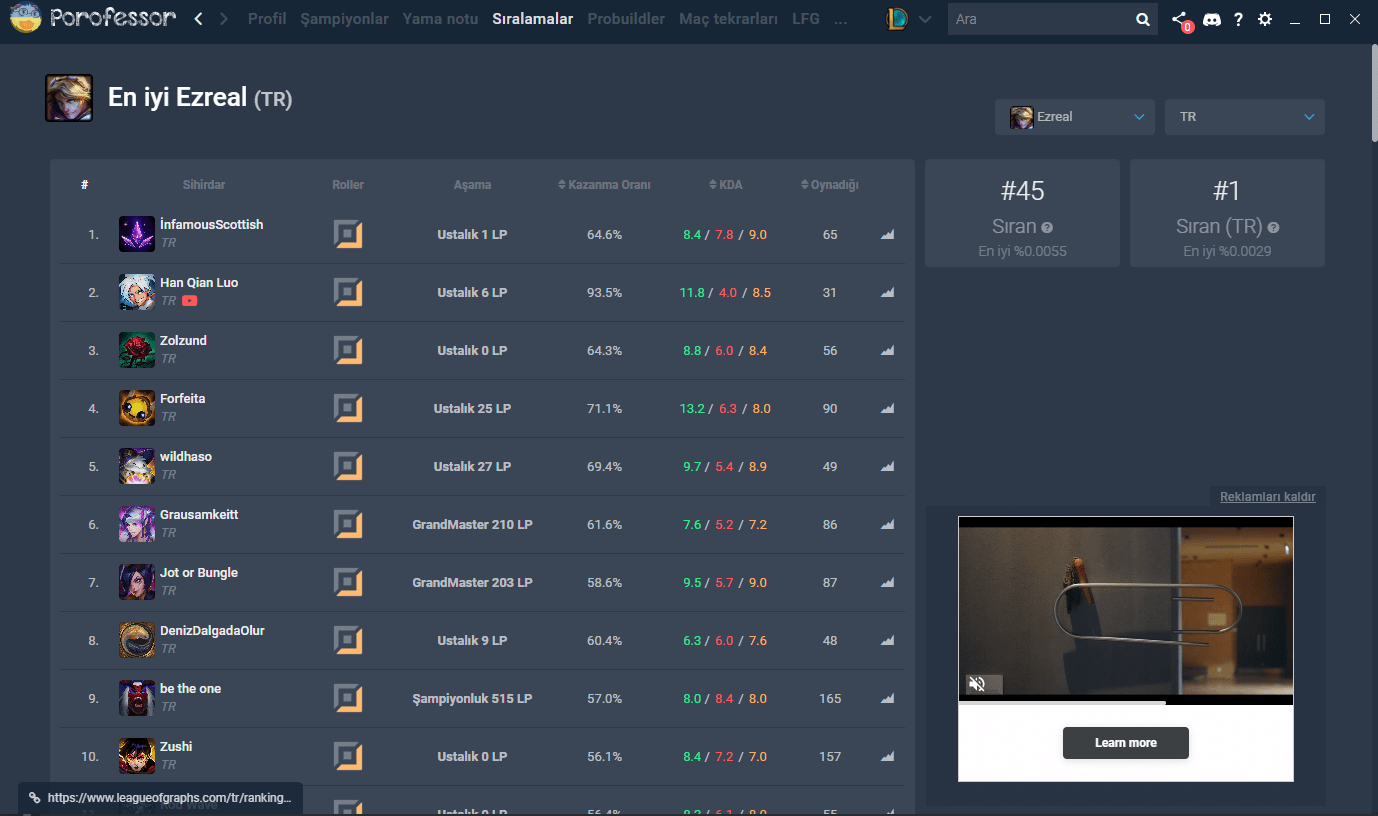Open the settings gear icon
Image resolution: width=1378 pixels, height=816 pixels.
pos(1265,19)
